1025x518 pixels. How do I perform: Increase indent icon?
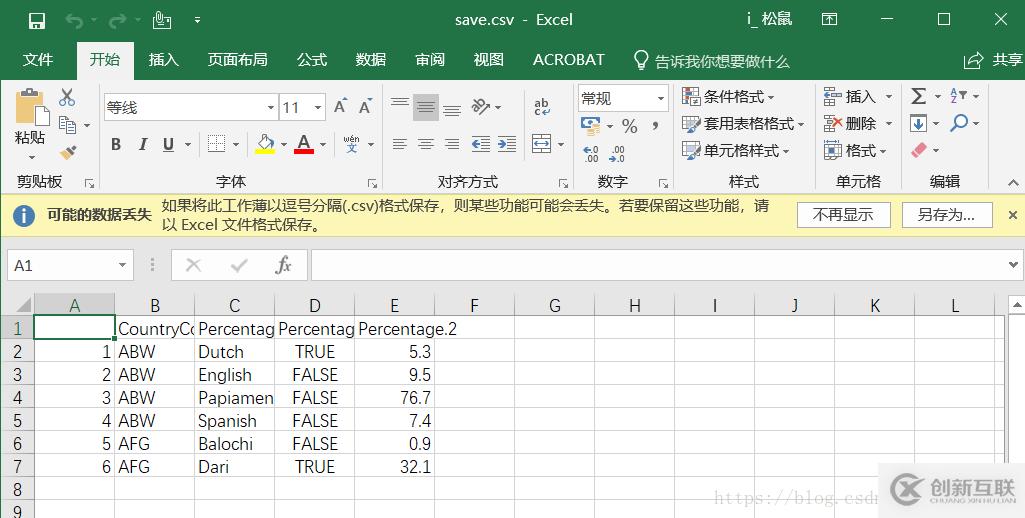click(x=507, y=144)
